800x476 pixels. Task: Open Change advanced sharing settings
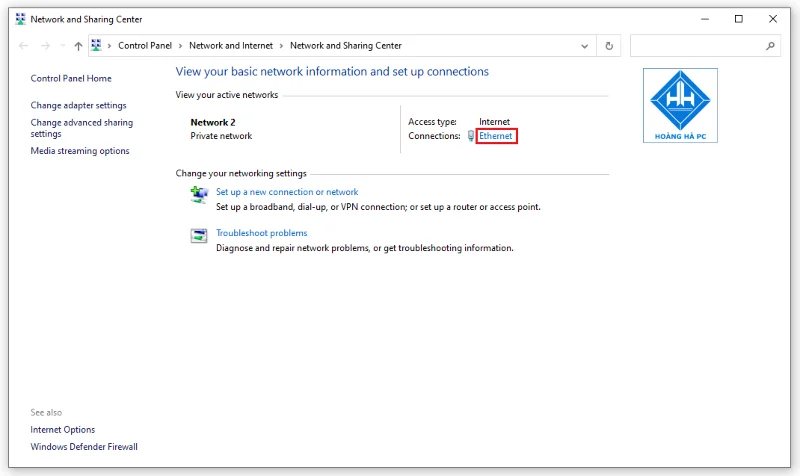click(82, 128)
